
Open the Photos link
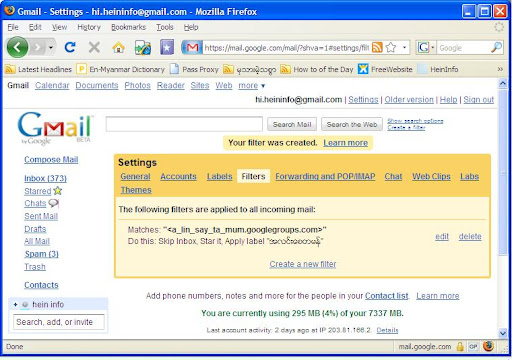(x=137, y=86)
